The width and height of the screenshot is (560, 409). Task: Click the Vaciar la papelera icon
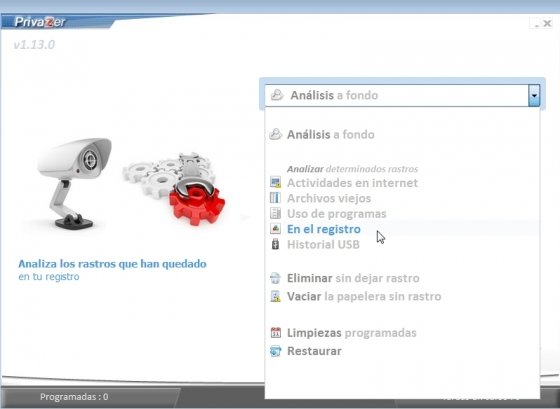coord(275,296)
